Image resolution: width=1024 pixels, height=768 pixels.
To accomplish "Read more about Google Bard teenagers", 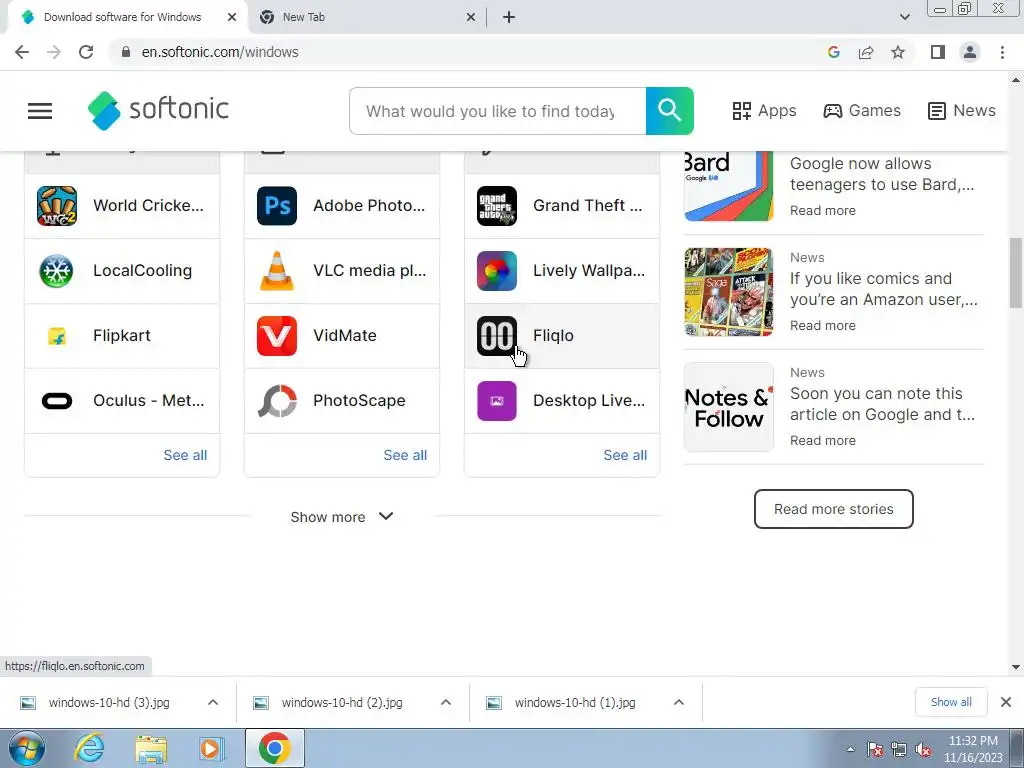I will point(822,210).
